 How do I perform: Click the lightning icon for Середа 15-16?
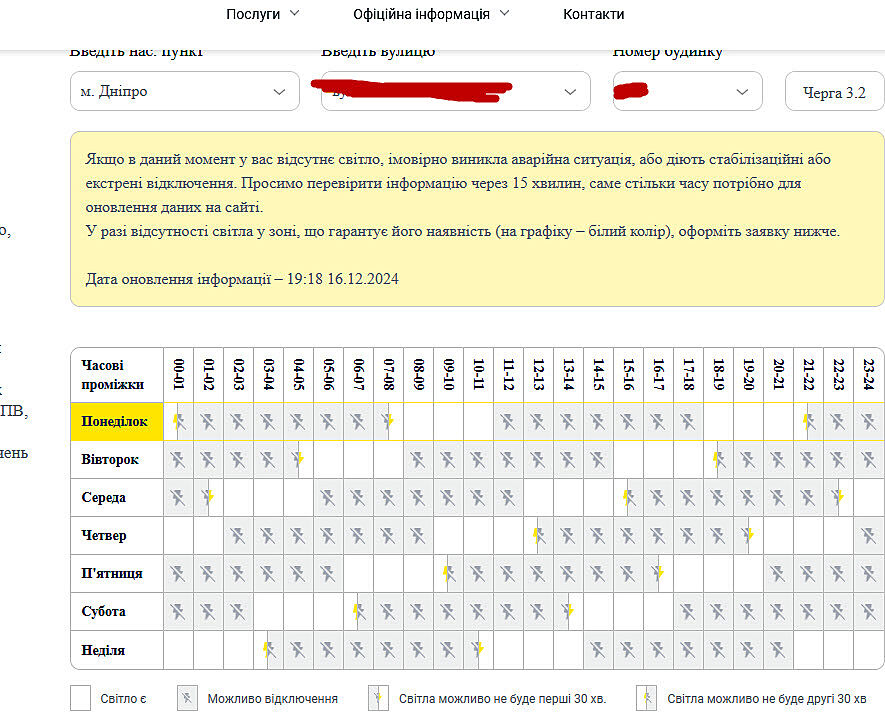(628, 497)
